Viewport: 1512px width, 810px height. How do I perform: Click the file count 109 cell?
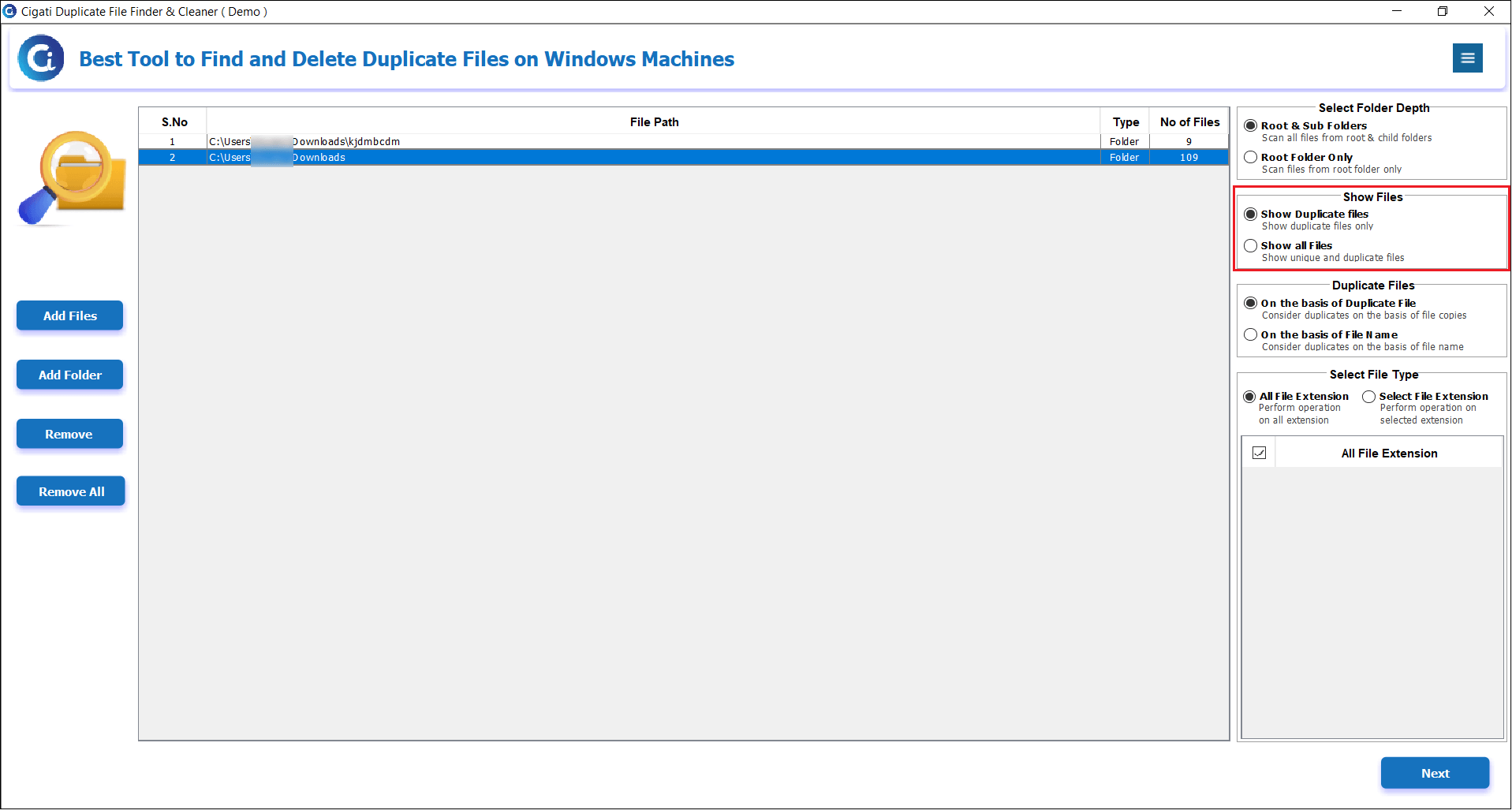pyautogui.click(x=1189, y=157)
